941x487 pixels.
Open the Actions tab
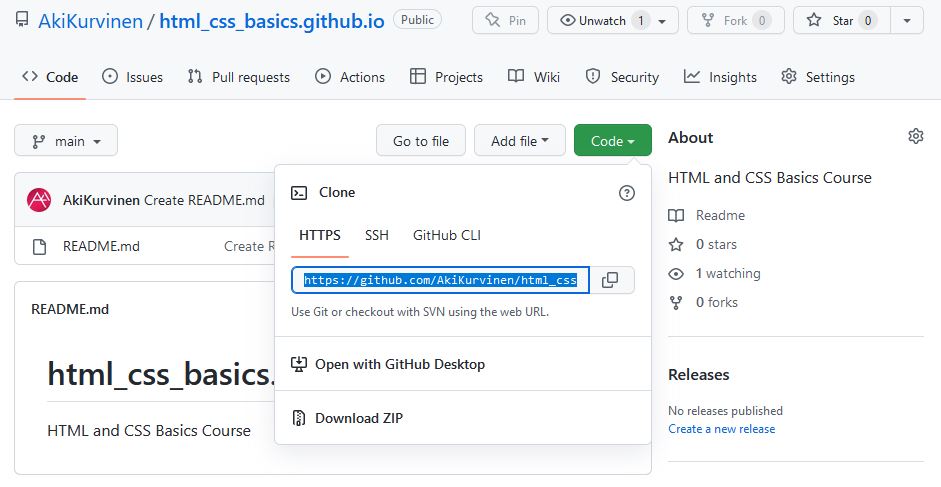350,77
